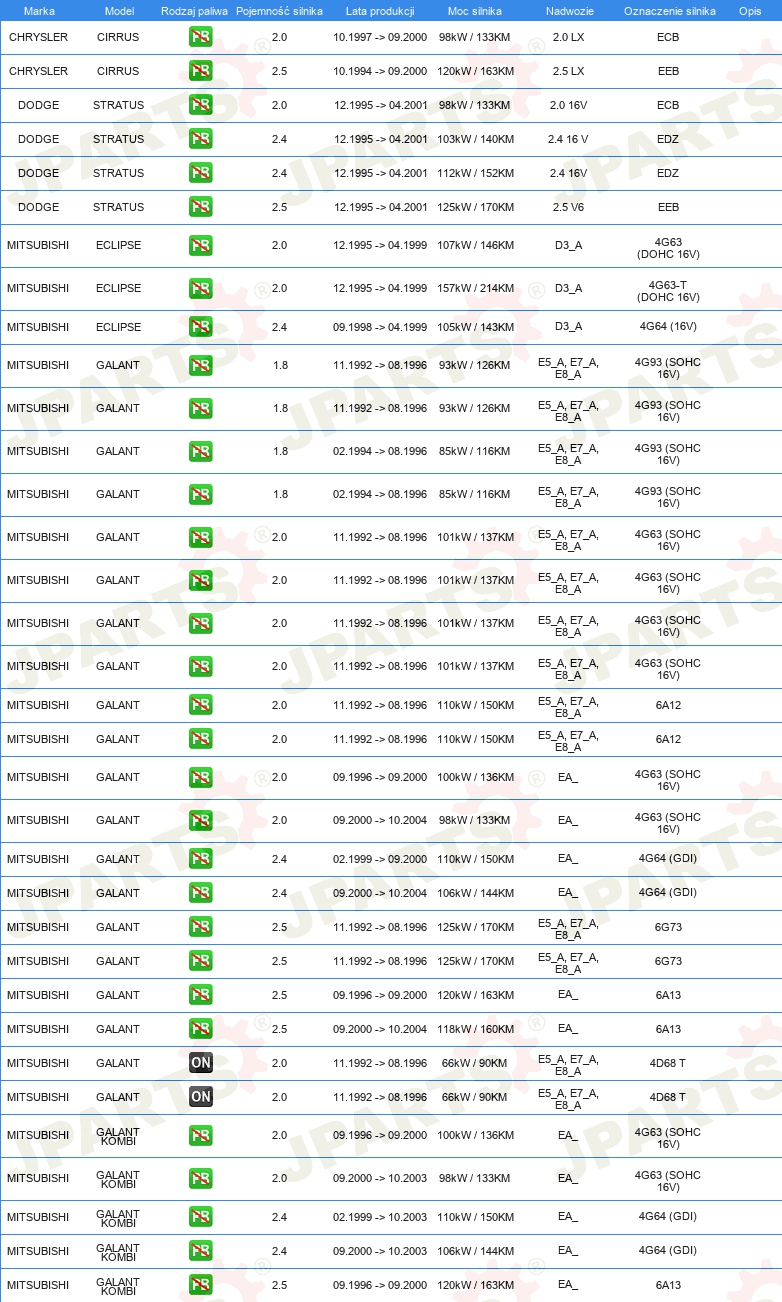The width and height of the screenshot is (782, 1302).
Task: Click 6A13 code in the 118kW row
Action: click(x=668, y=1029)
